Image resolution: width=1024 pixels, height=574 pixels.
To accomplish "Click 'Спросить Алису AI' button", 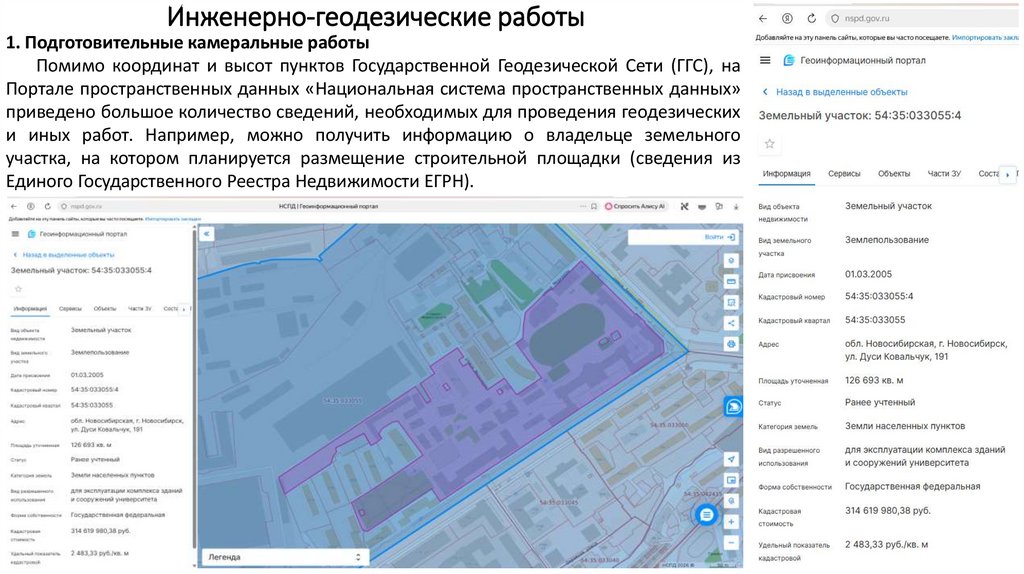I will tap(635, 206).
